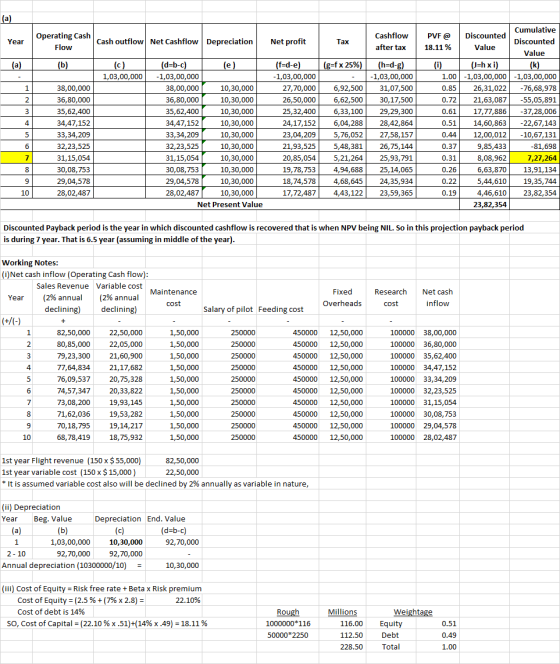The image size is (560, 664).
Task: Select the tax value 6,33,100
Action: coord(348,111)
